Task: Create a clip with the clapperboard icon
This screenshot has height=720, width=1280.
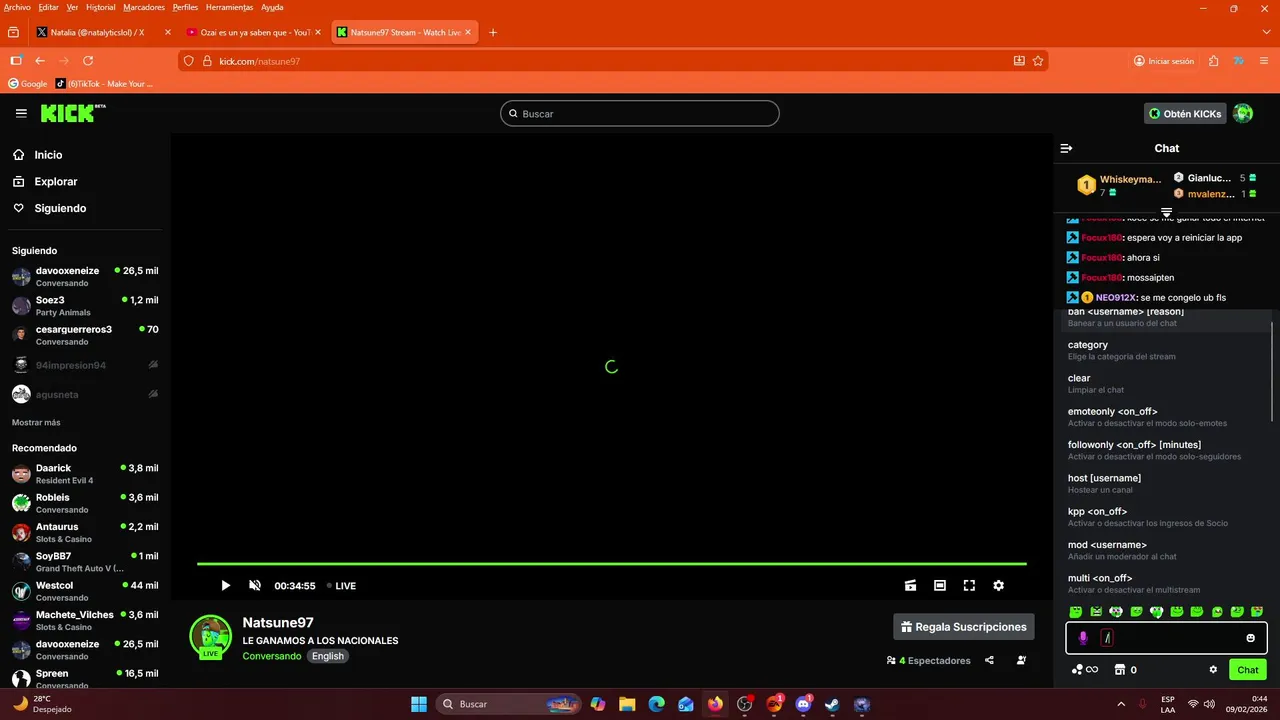Action: 910,586
